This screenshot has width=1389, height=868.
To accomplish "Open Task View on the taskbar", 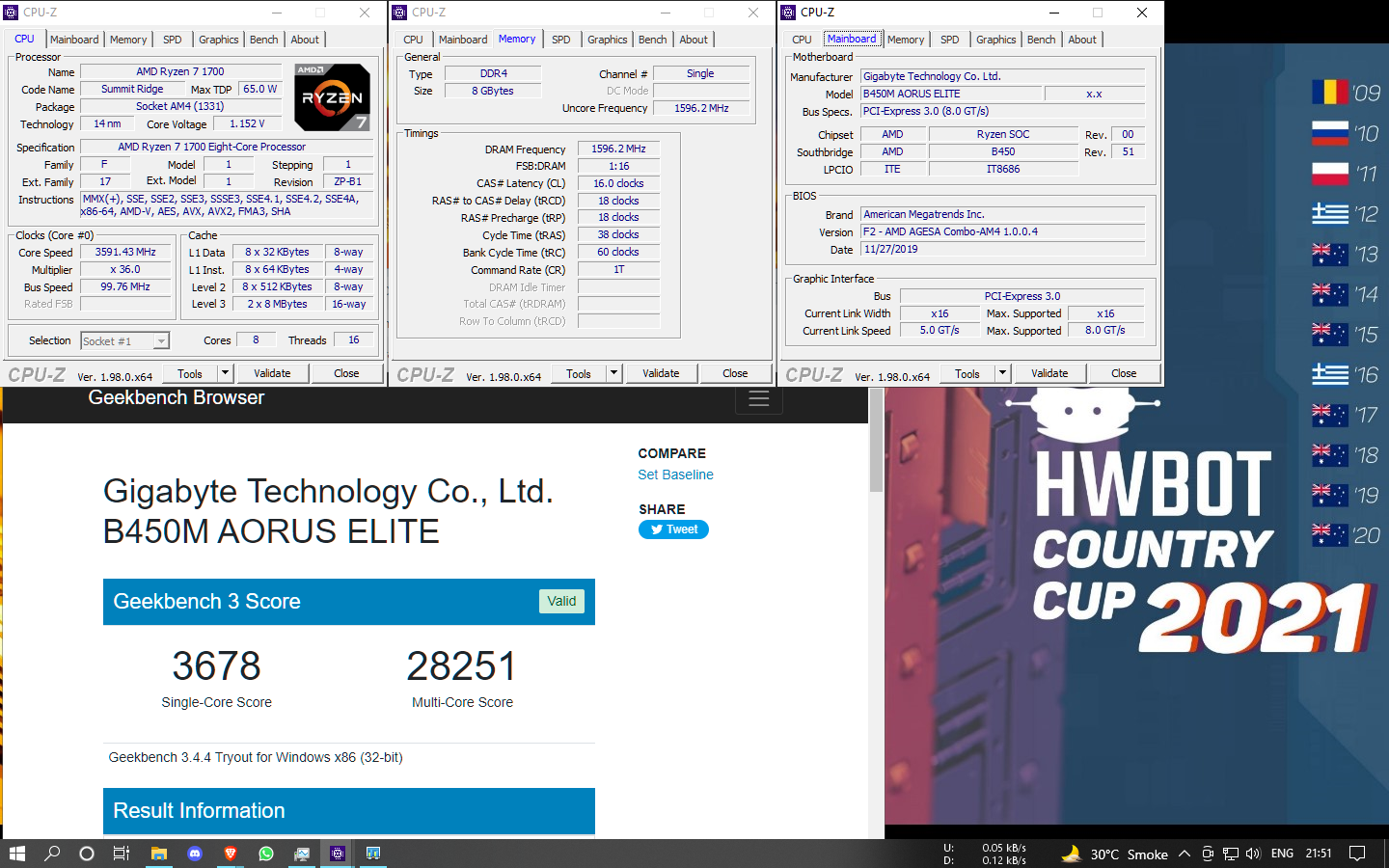I will [x=122, y=854].
